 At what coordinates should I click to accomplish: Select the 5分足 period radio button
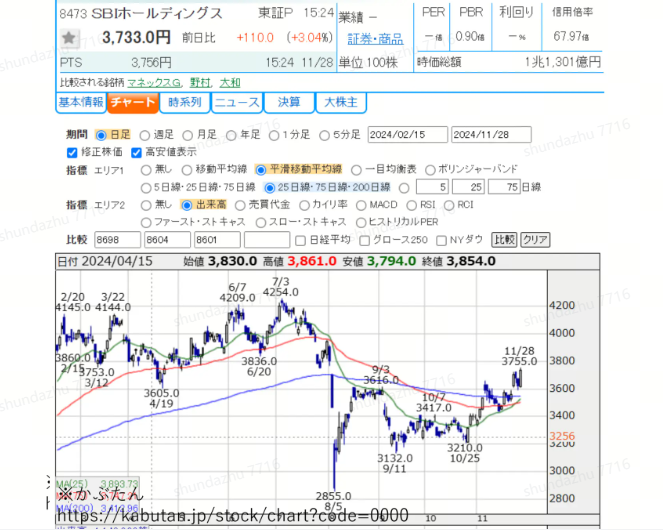324,135
